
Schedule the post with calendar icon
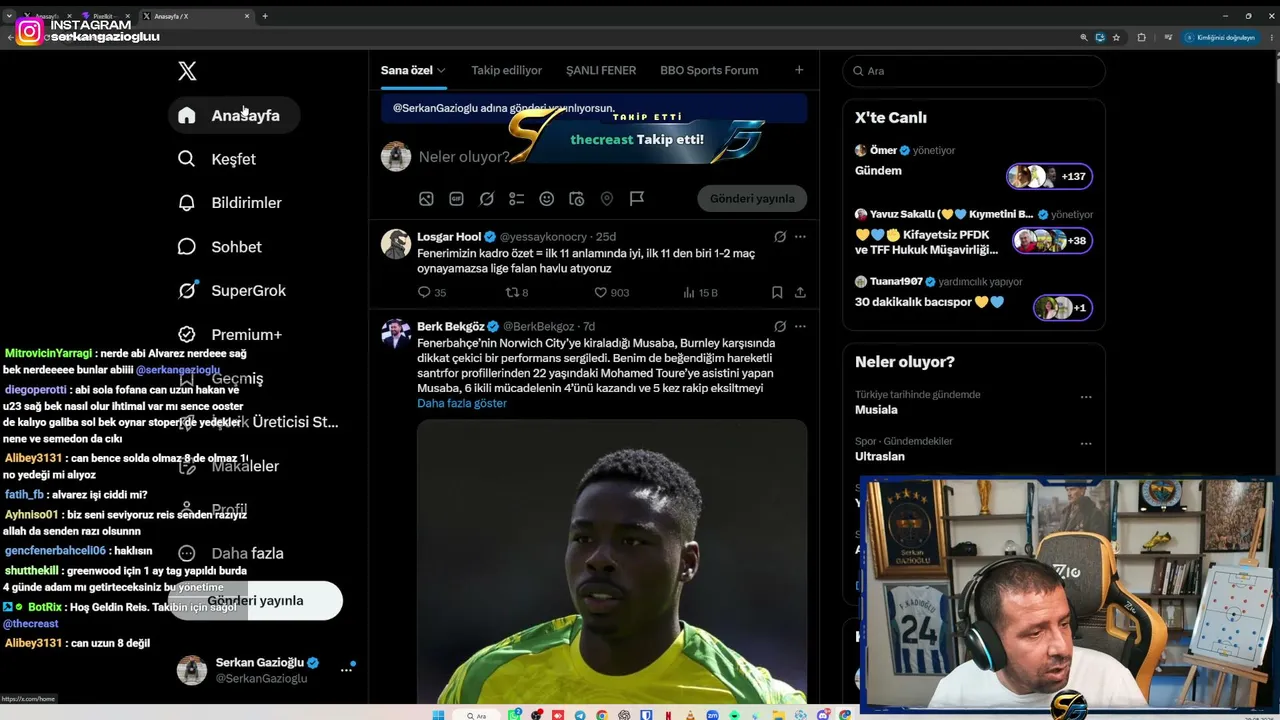[x=576, y=199]
